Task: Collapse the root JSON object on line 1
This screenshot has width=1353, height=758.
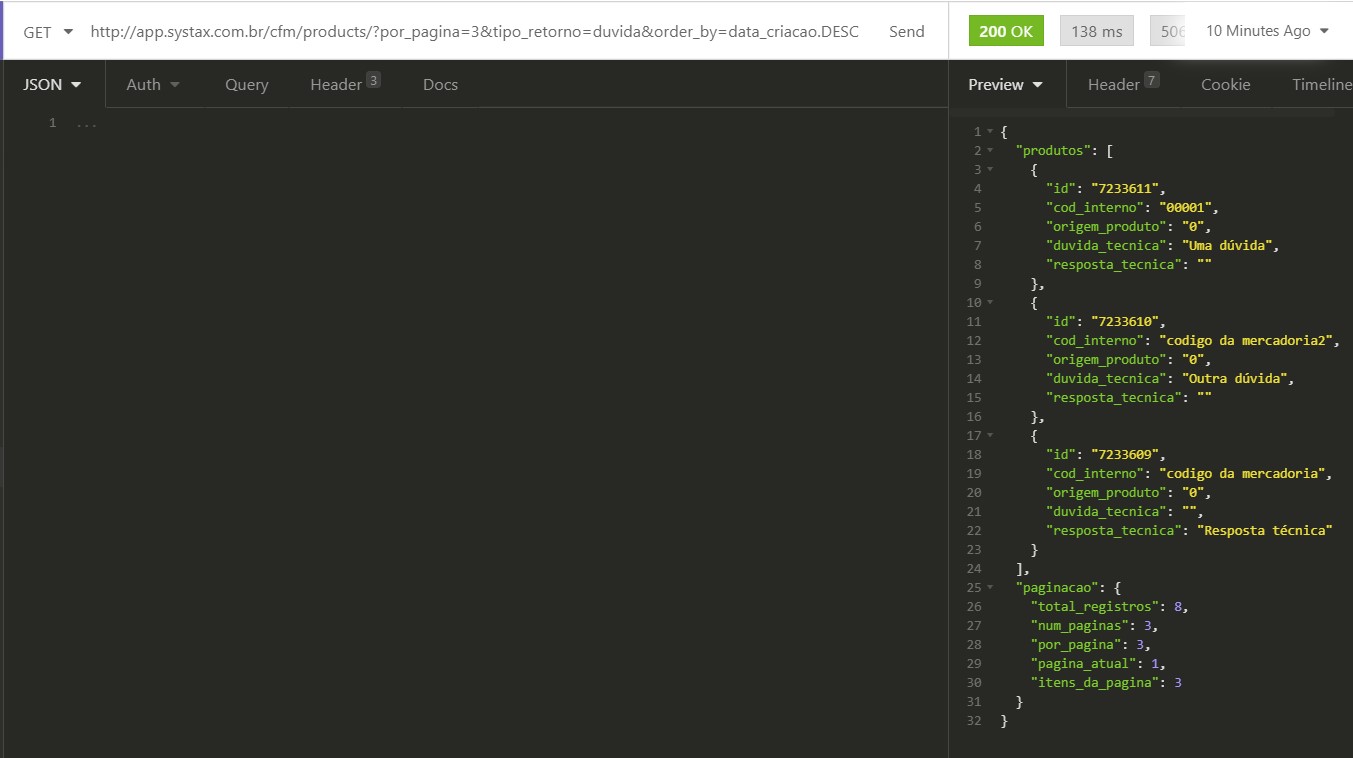Action: tap(990, 132)
